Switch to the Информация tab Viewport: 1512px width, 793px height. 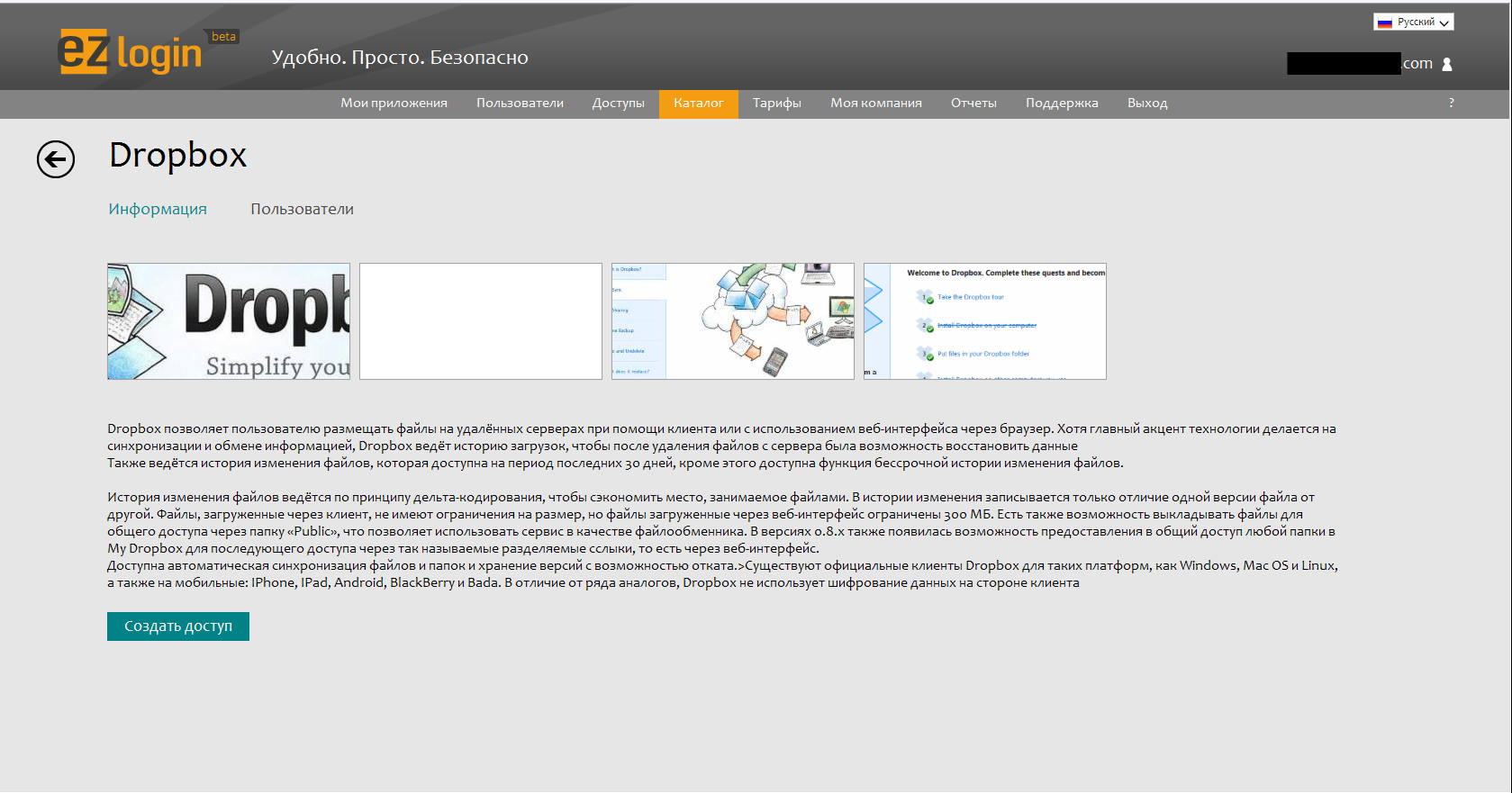point(158,209)
